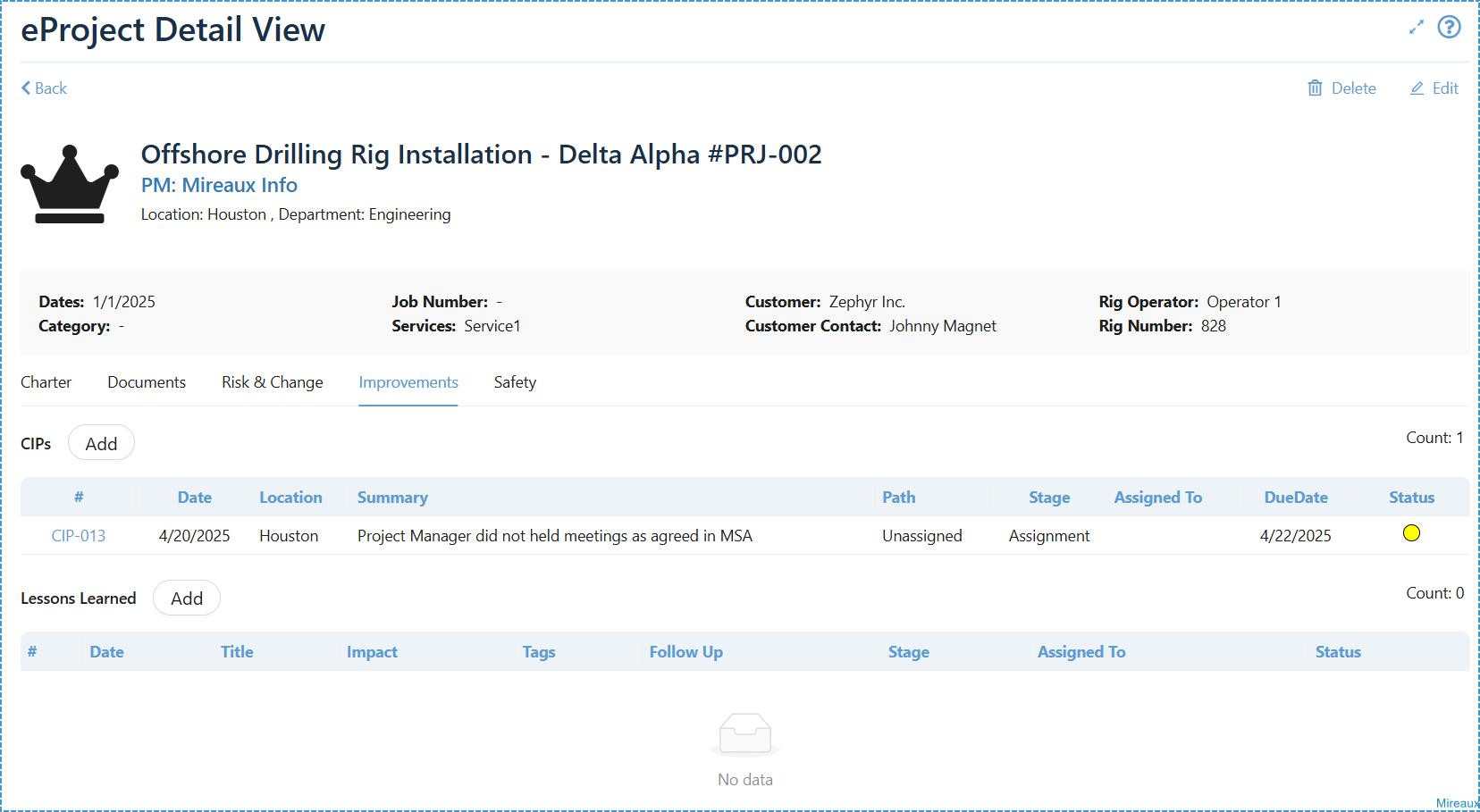Screen dimensions: 1480x812
Task: Select the Risk & Change tab
Action: pos(273,382)
